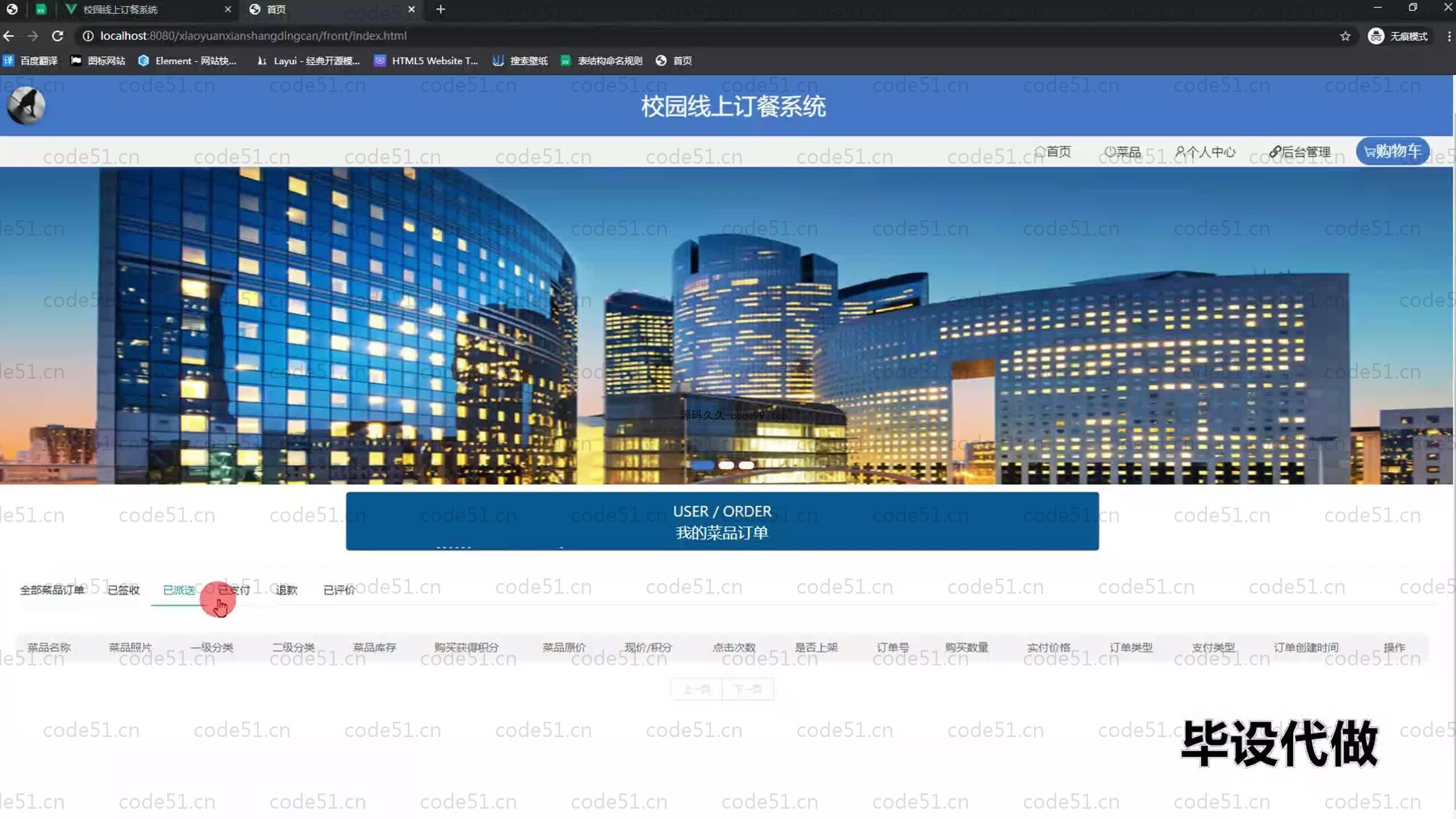Show the 已派送 orders tab

pyautogui.click(x=179, y=590)
